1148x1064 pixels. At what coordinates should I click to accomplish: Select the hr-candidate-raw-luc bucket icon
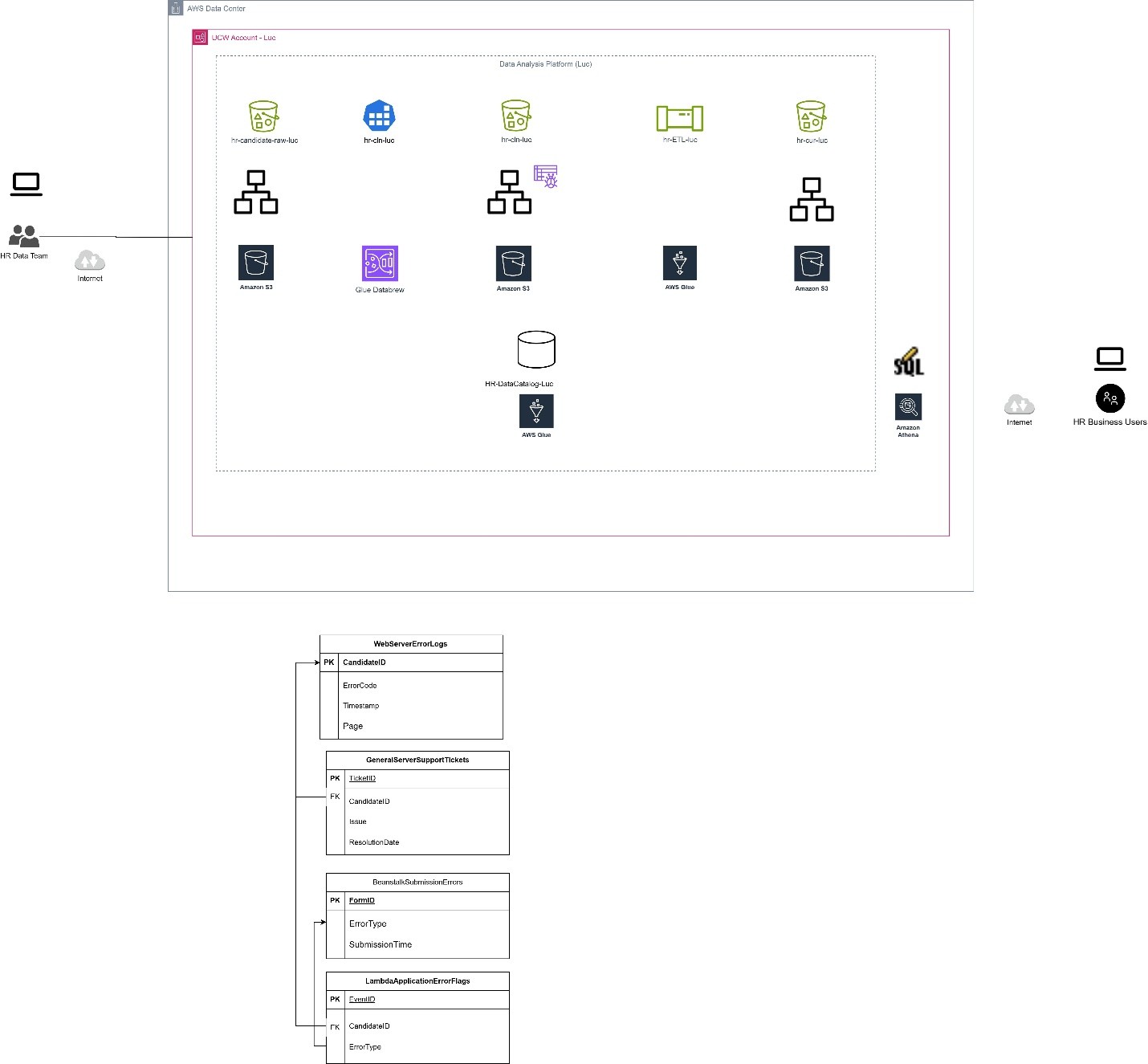[263, 116]
